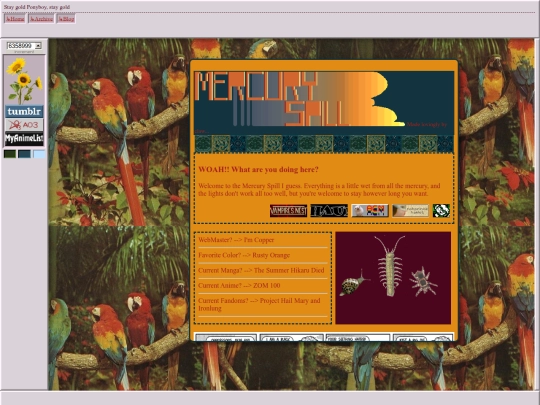Click the Mercury Spill banner logo
The image size is (540, 405).
pos(300,99)
